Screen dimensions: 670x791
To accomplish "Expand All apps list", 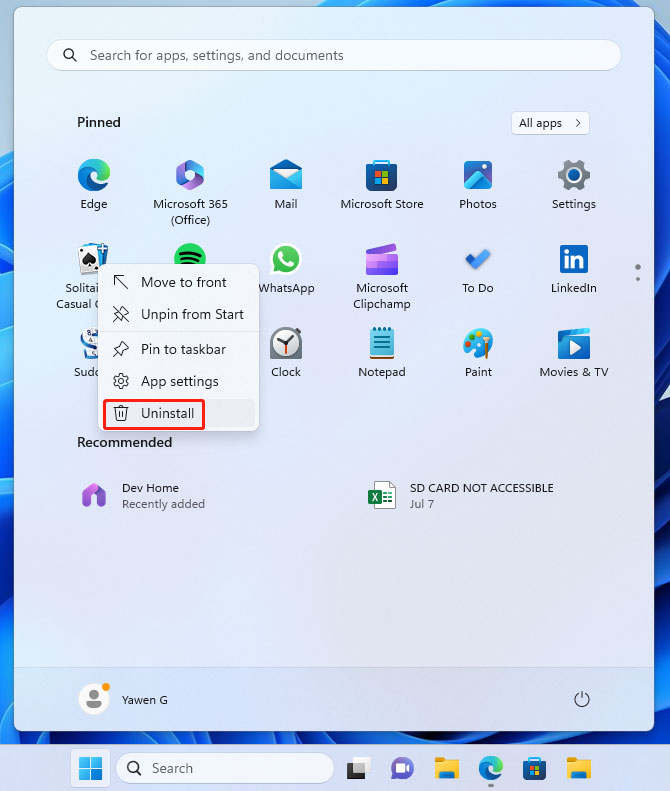I will 550,123.
